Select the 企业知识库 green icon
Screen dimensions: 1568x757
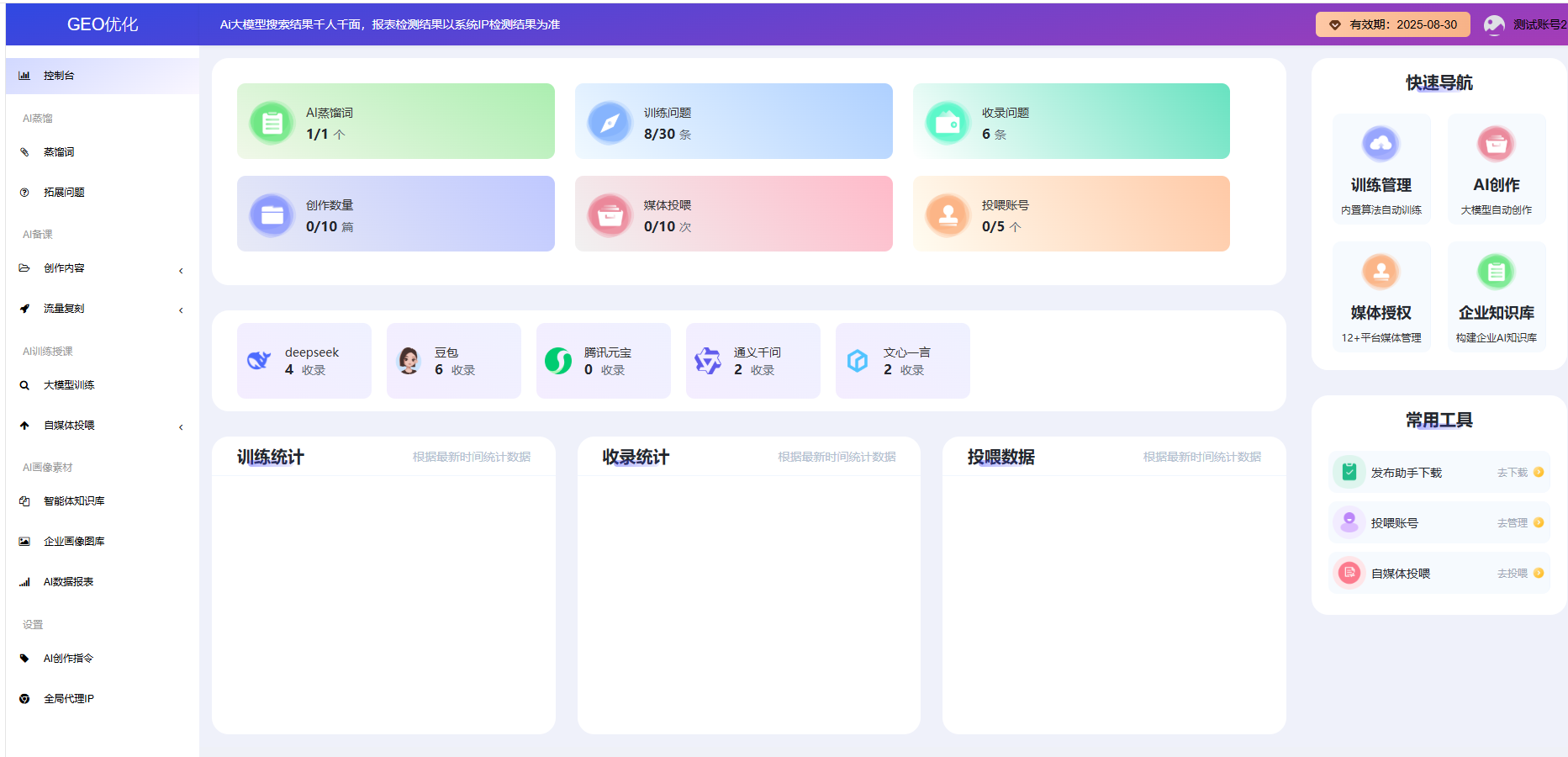(x=1496, y=272)
